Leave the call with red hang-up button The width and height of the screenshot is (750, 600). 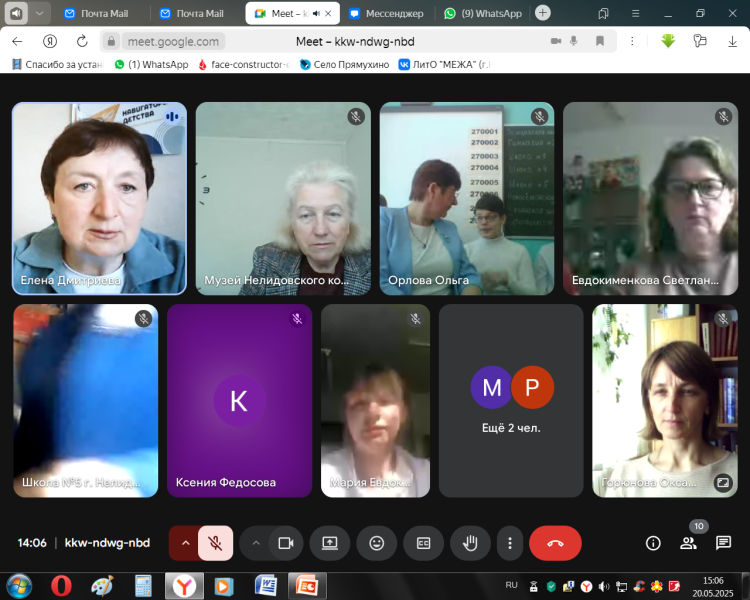click(555, 543)
